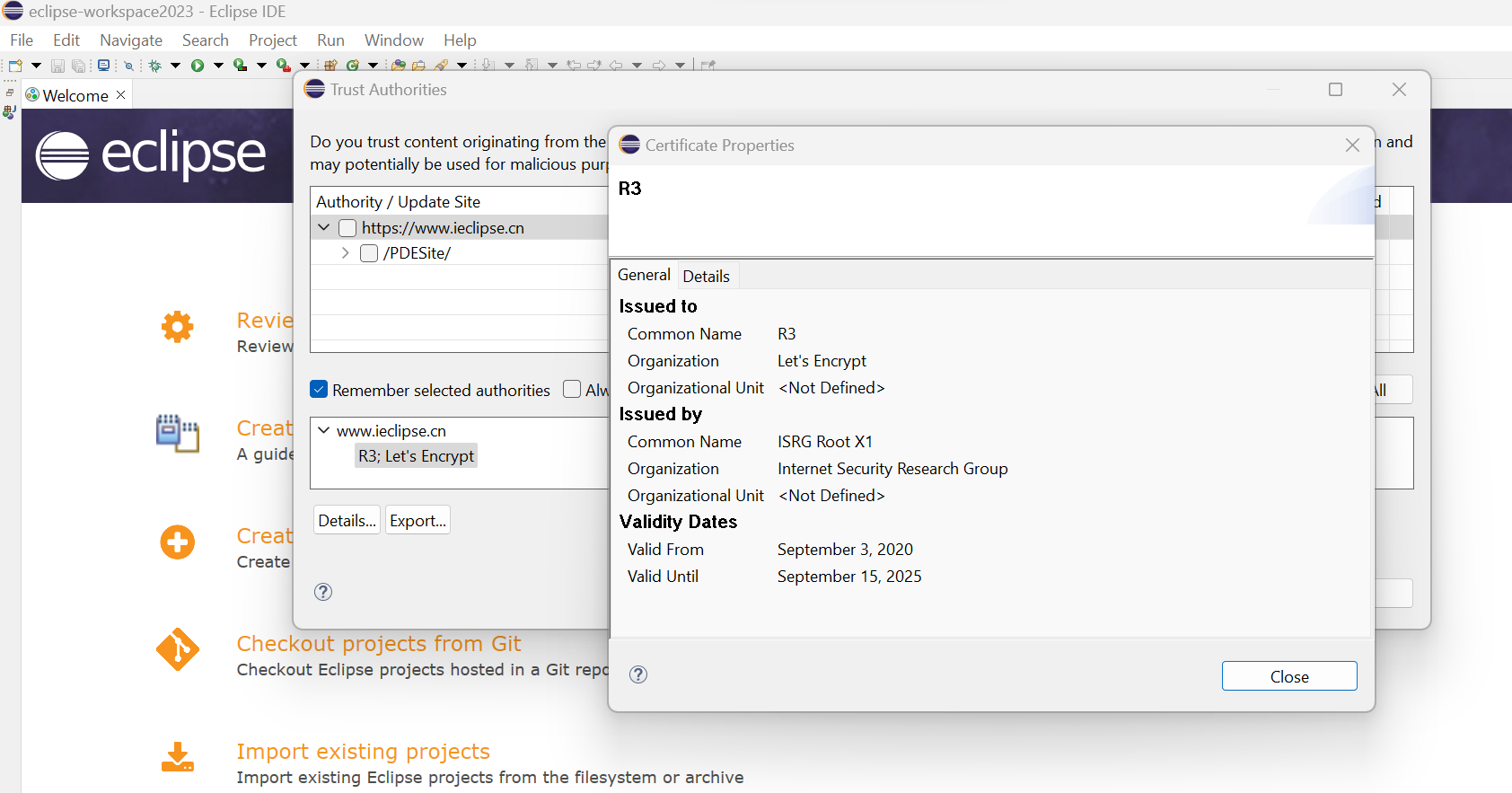Screen dimensions: 1512x793
Task: Open the Run dropdown arrow
Action: (218, 66)
